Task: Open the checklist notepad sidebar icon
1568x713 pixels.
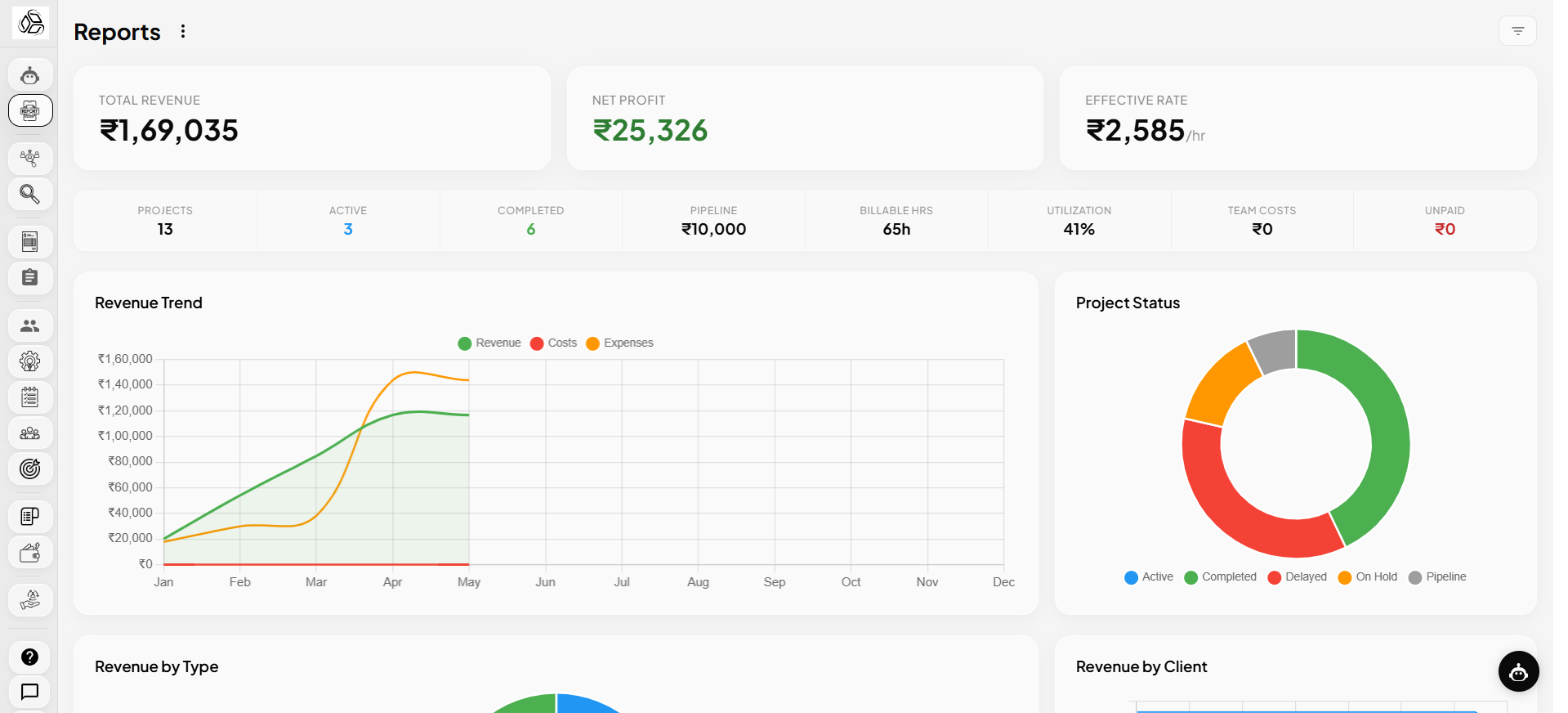Action: point(30,397)
